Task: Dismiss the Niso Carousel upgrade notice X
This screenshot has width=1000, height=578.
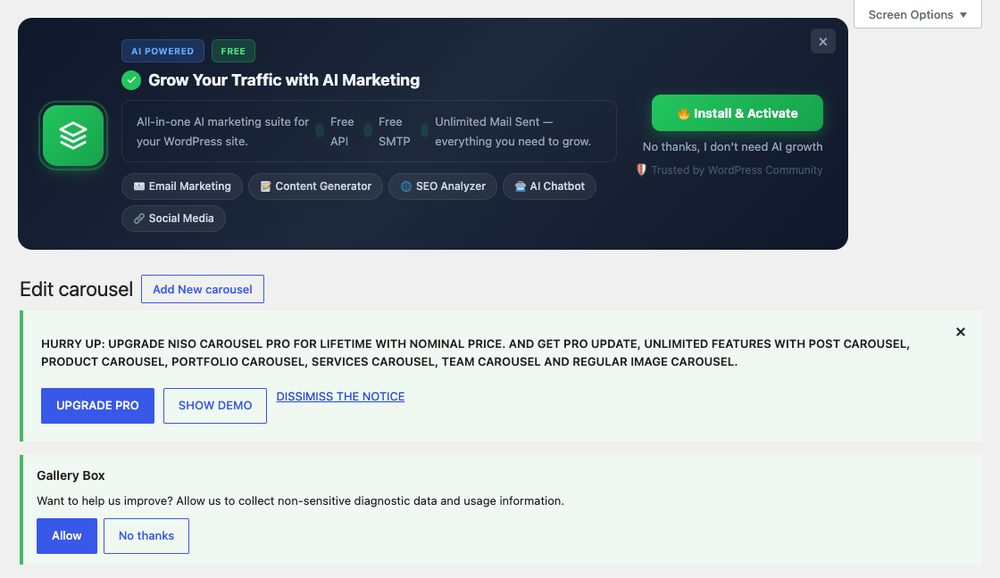Action: click(x=960, y=332)
